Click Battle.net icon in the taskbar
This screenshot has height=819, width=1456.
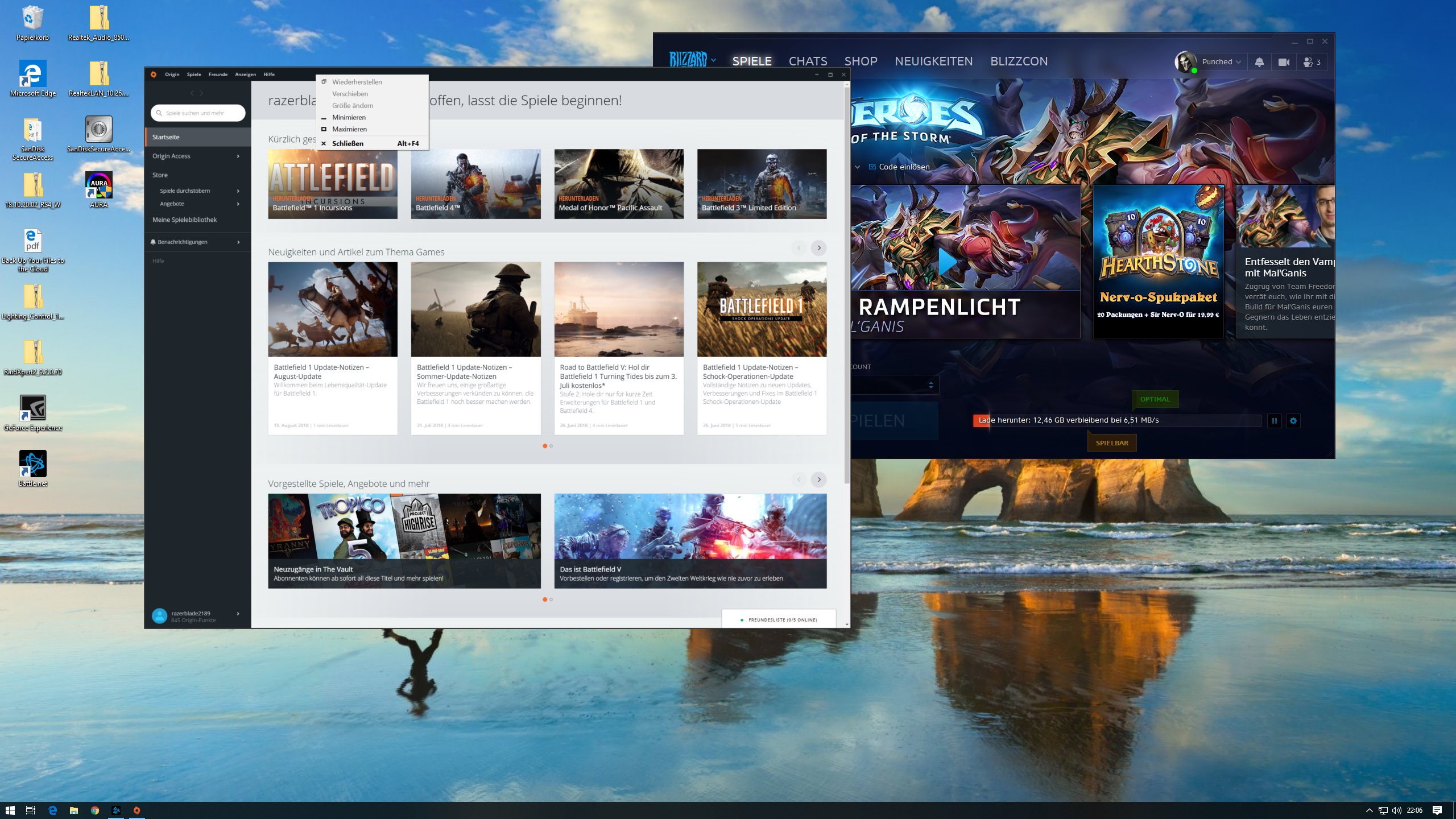[x=116, y=810]
